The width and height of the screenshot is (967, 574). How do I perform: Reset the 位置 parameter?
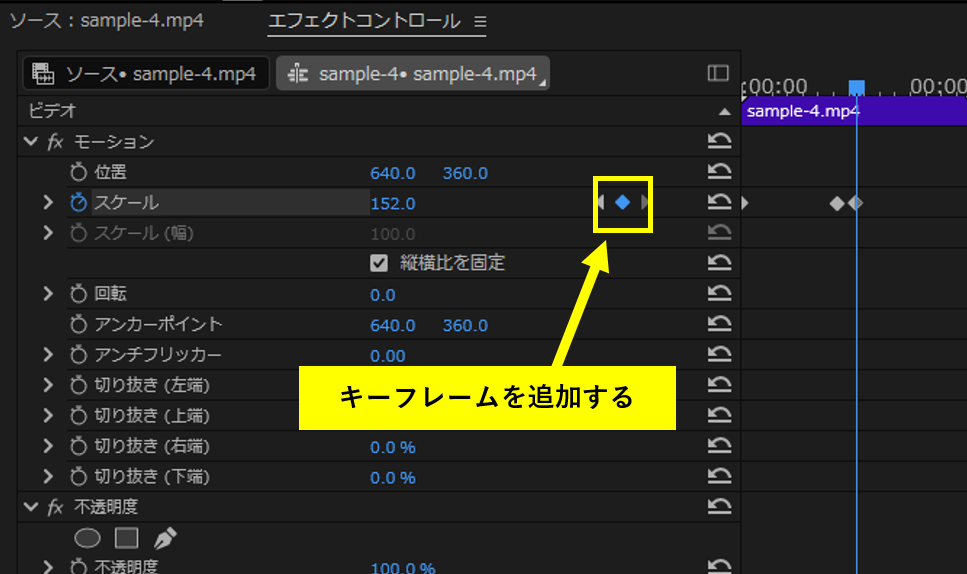[x=719, y=171]
